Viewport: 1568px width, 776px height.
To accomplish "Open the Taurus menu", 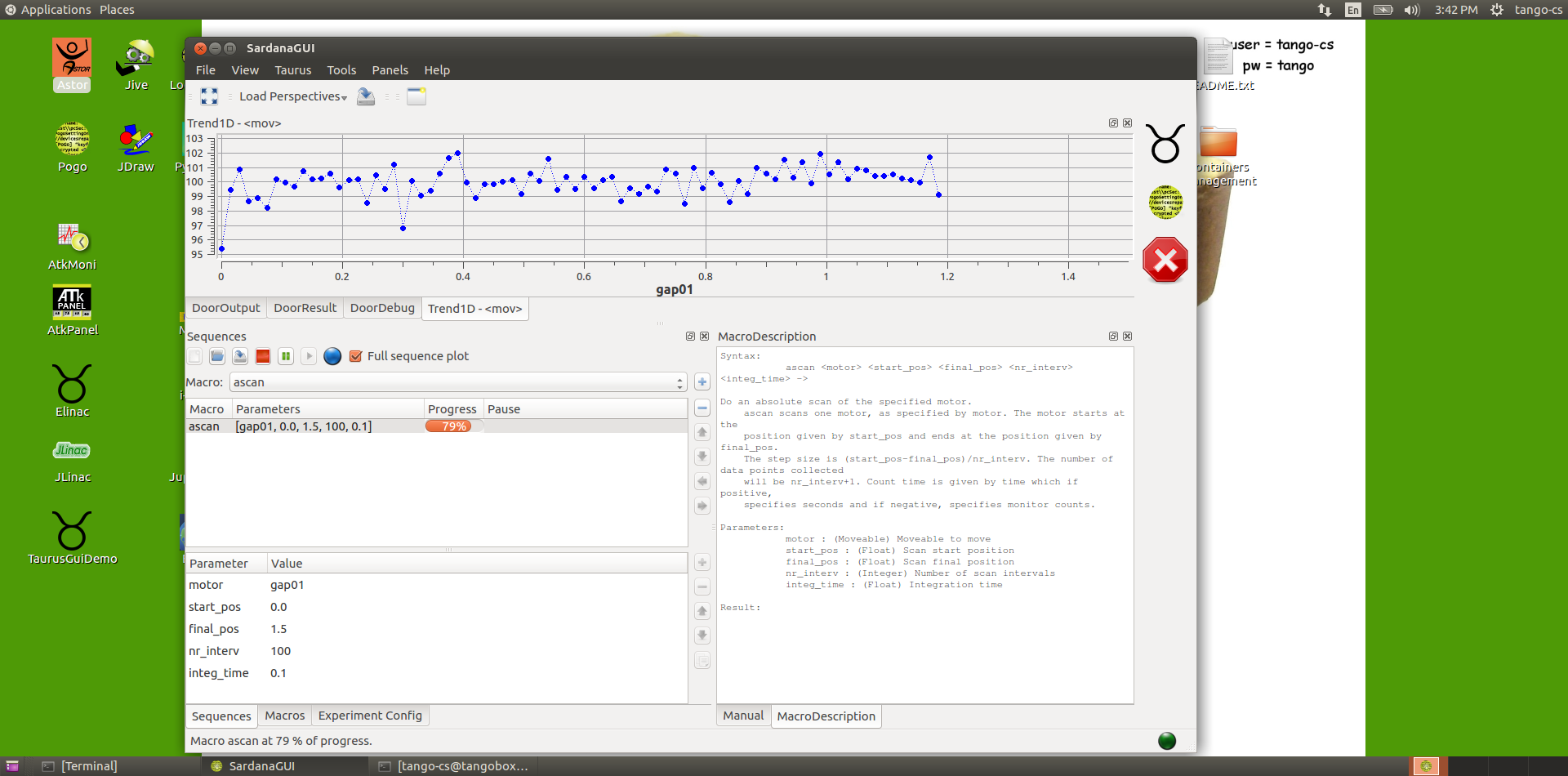I will click(292, 70).
